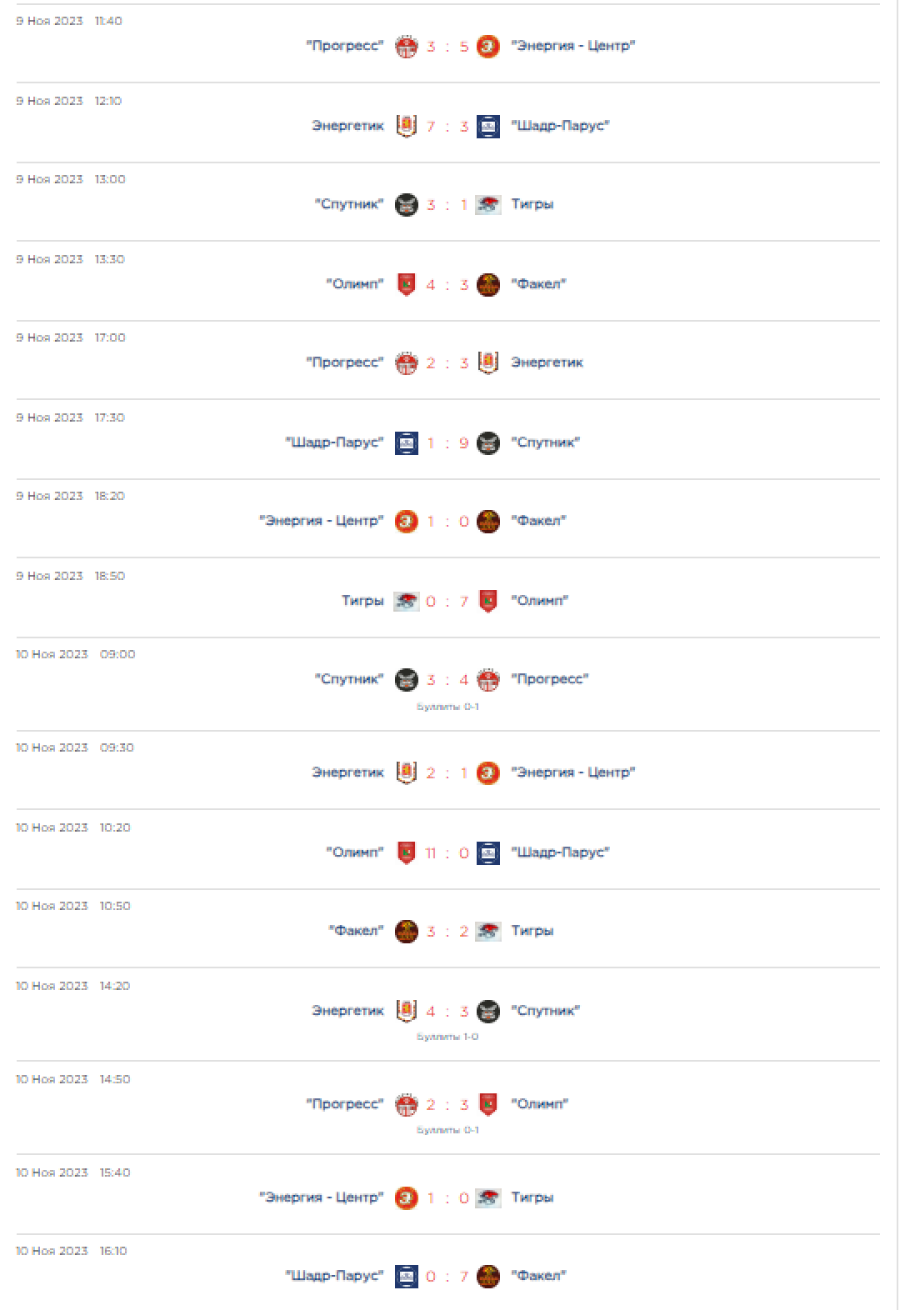Click Энергия - Центр logo in 18:20 match

[x=406, y=521]
